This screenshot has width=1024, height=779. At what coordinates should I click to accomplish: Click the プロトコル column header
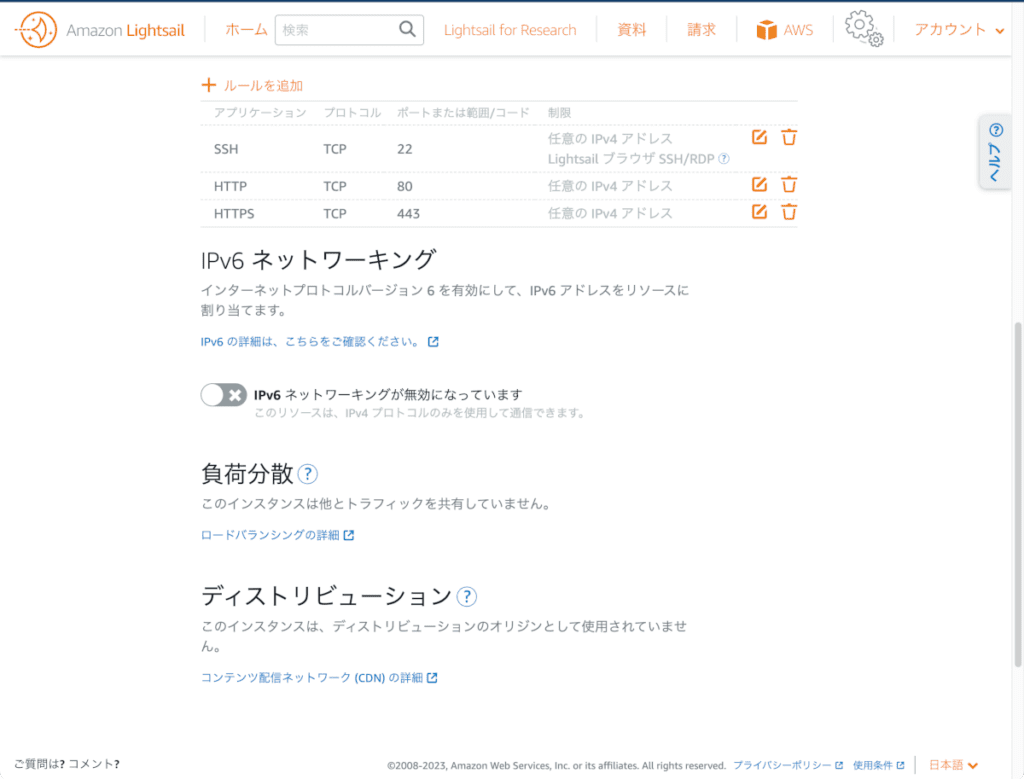point(352,112)
